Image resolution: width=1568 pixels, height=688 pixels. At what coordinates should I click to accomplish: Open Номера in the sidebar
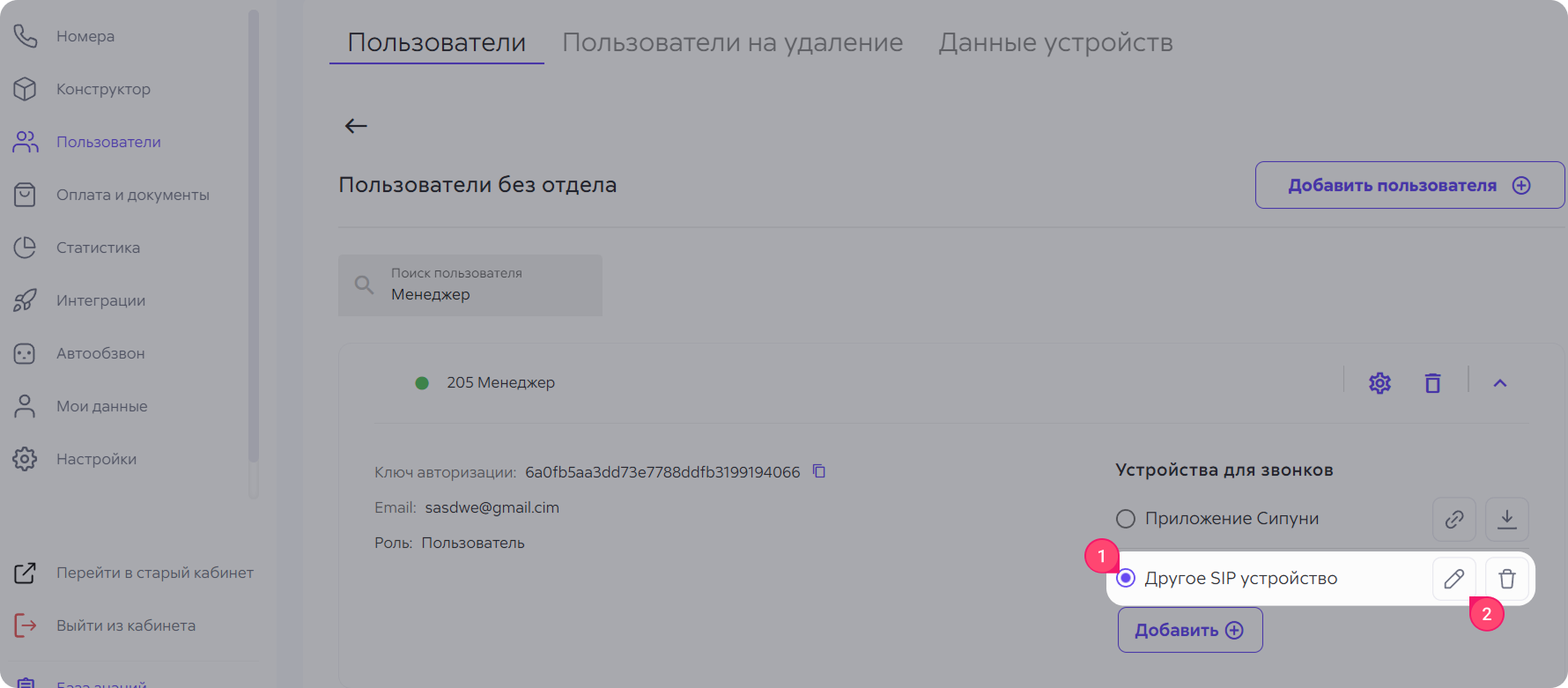pos(85,36)
